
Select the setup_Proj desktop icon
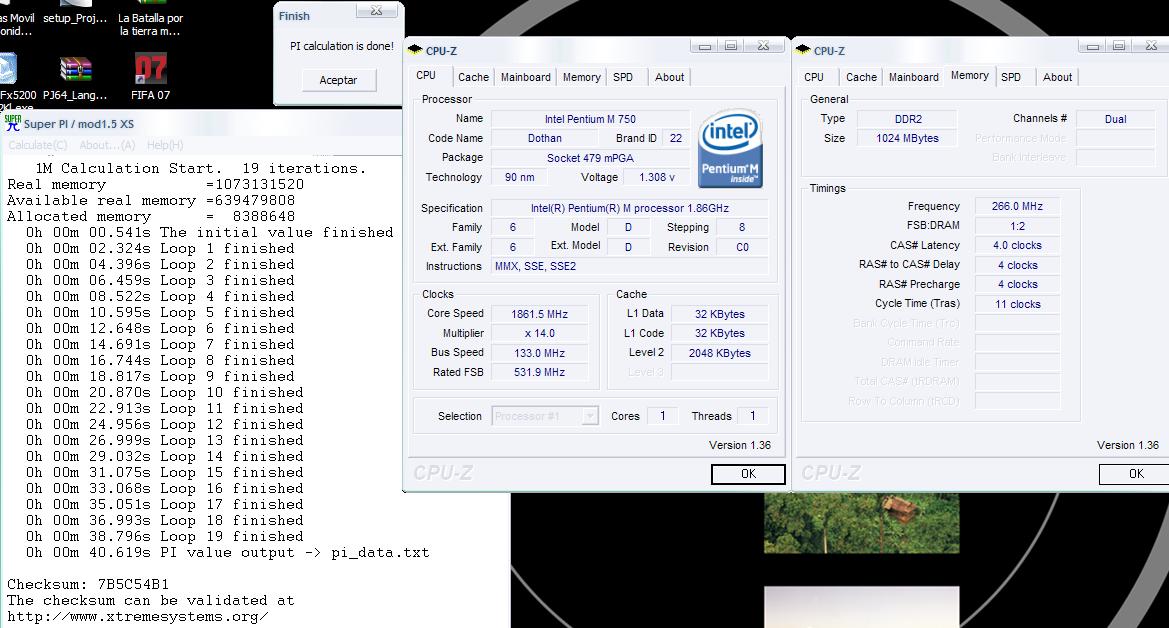click(x=75, y=22)
